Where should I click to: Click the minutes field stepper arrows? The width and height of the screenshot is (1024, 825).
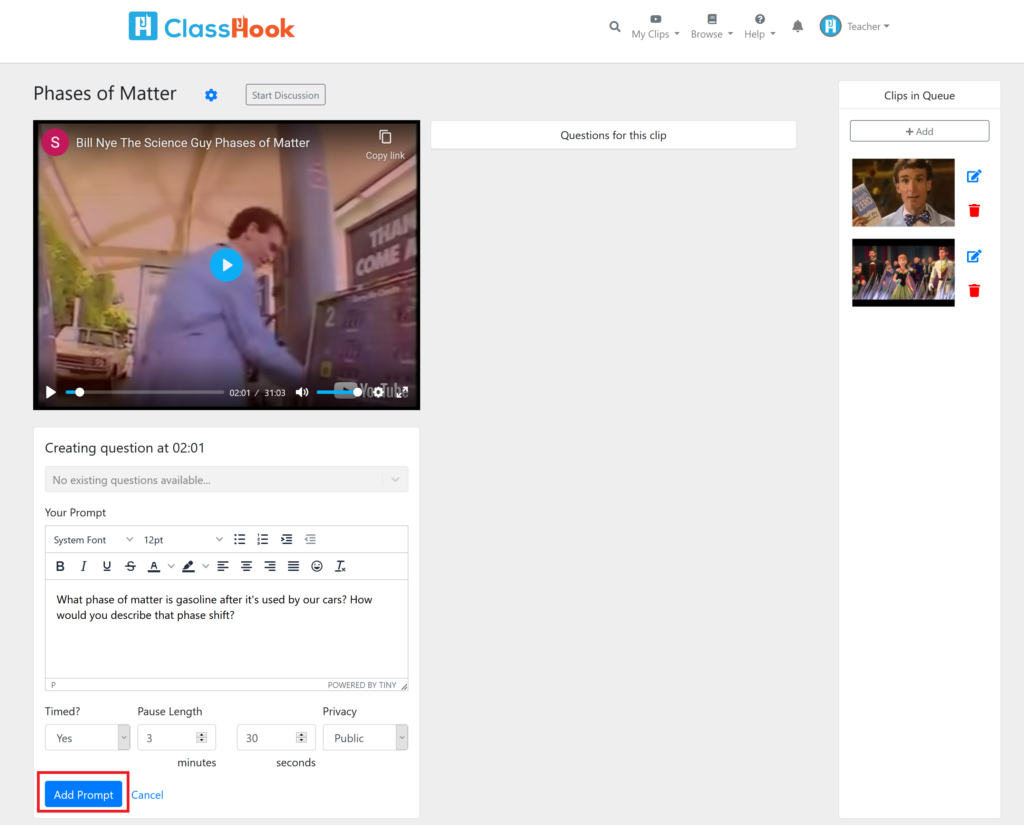(201, 737)
